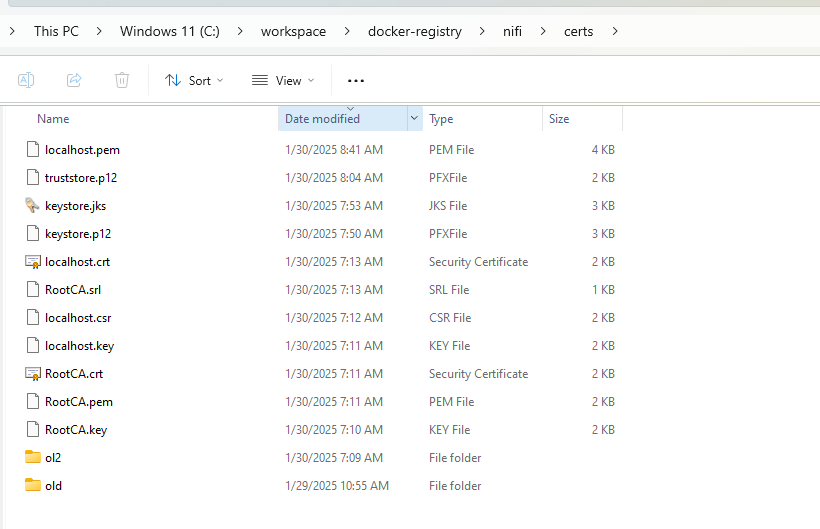The image size is (820, 529).
Task: Select the RootCA.pem file name
Action: 78,402
